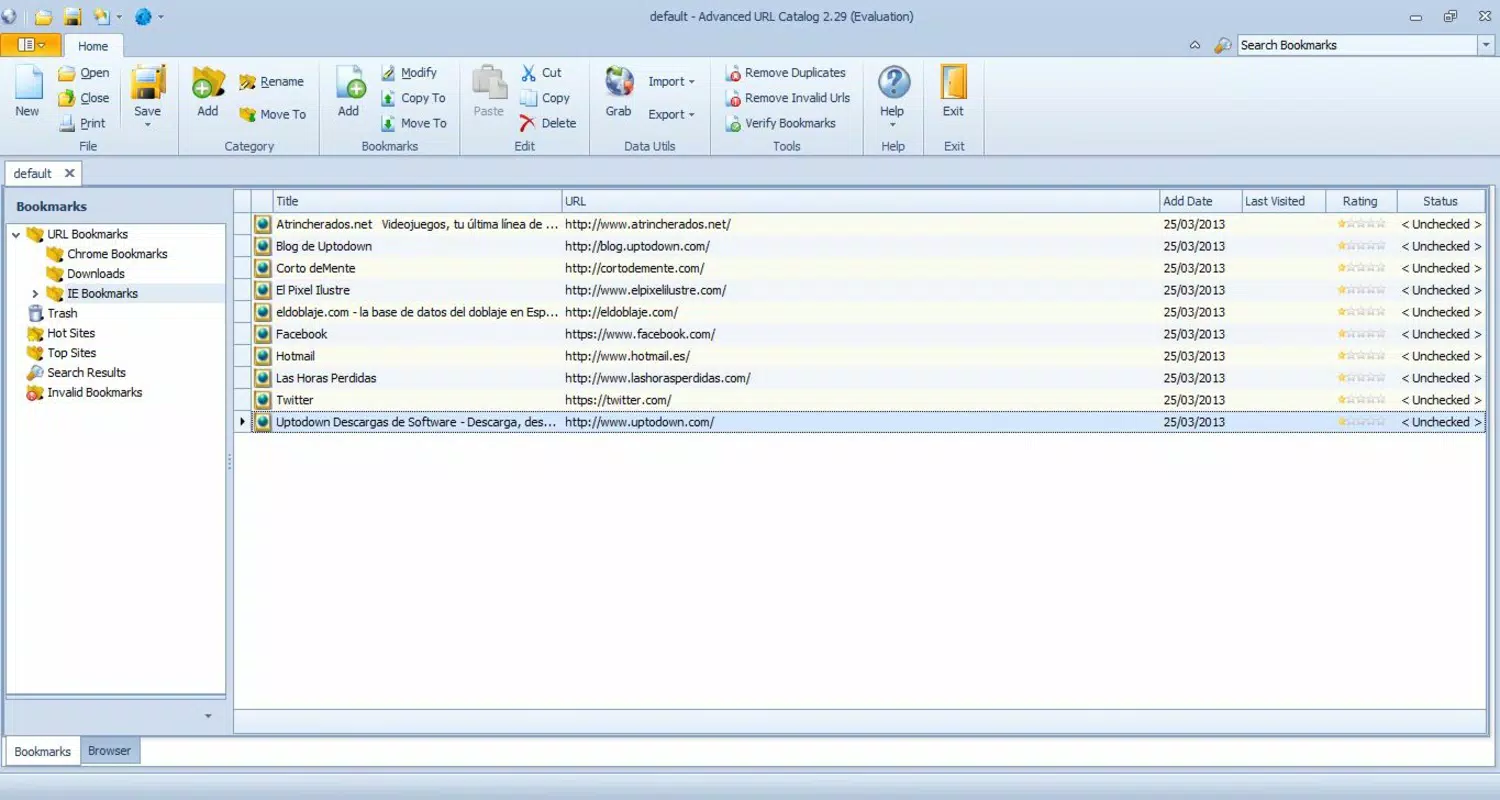
Task: Rename the selected category
Action: click(271, 82)
